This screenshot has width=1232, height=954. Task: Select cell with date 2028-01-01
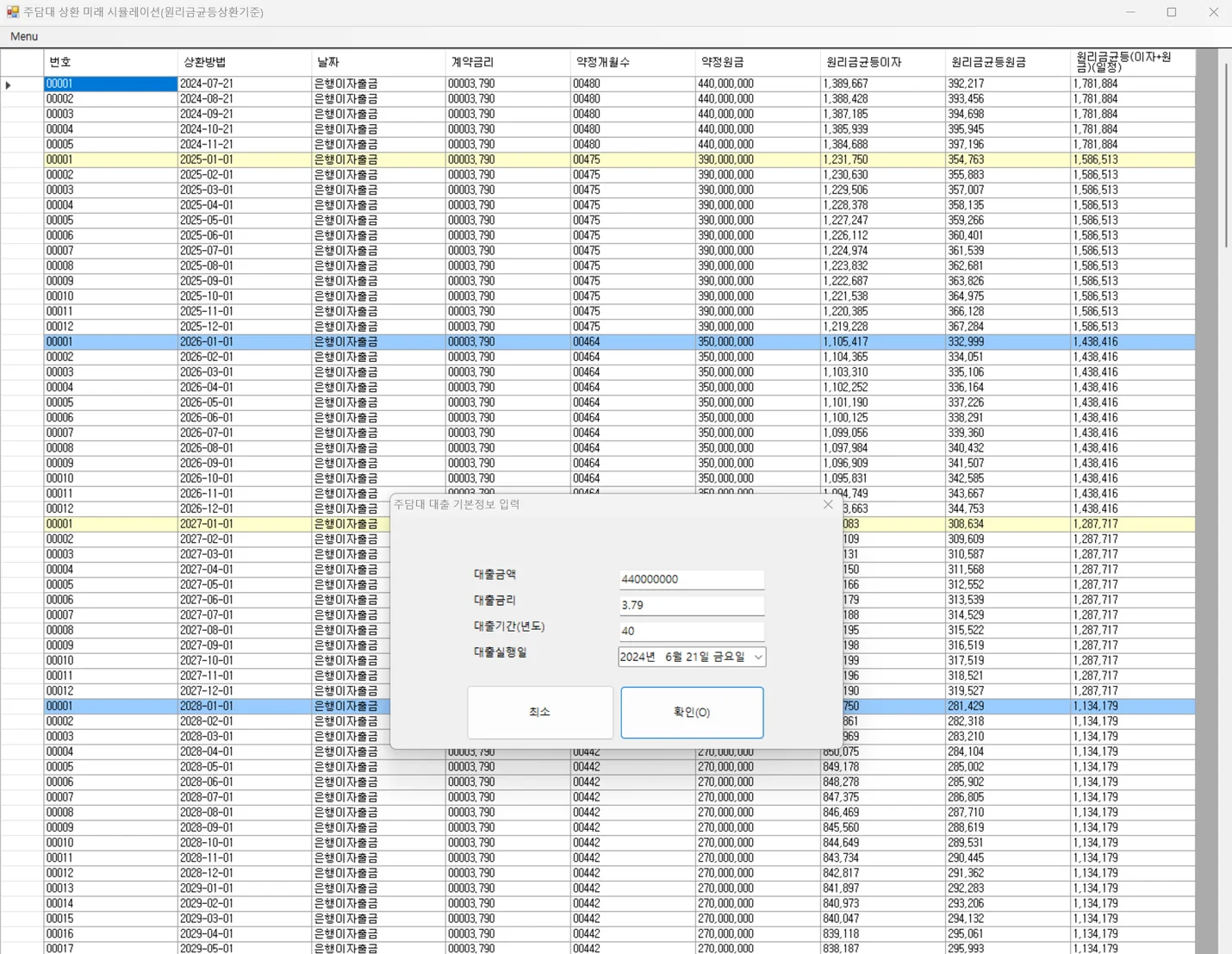pos(245,706)
